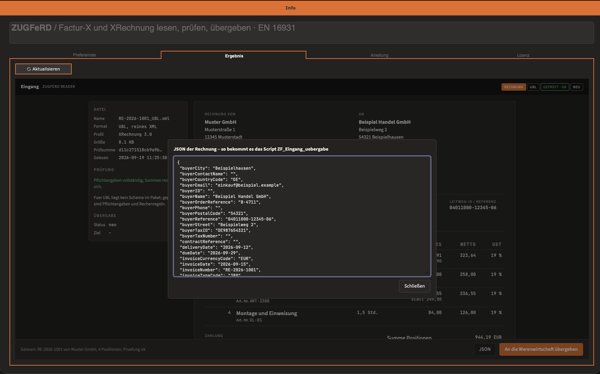Click the "deliveryDate" JSON line
Screen dimensions: 600x374
coord(216,247)
